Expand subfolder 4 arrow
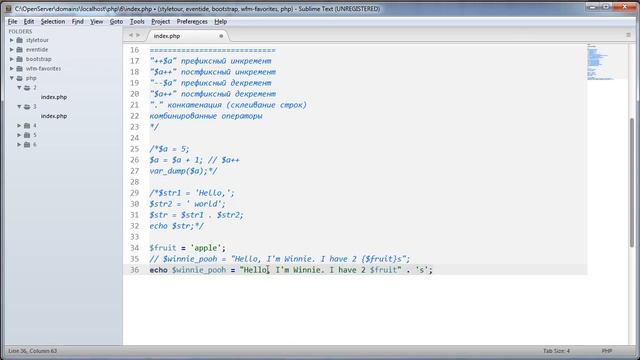 click(x=19, y=125)
